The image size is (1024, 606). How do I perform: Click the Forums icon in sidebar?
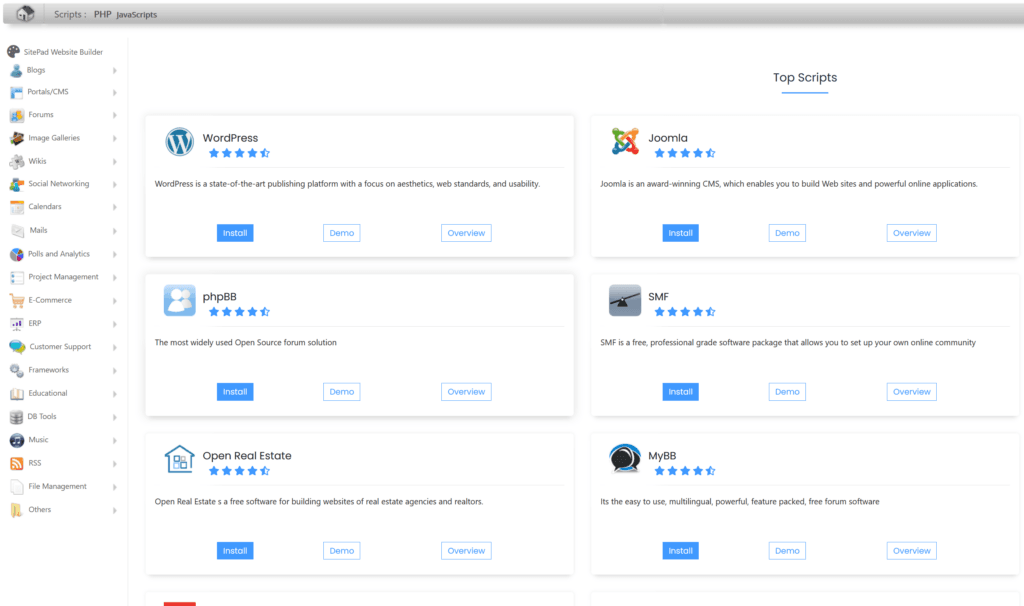[x=17, y=115]
